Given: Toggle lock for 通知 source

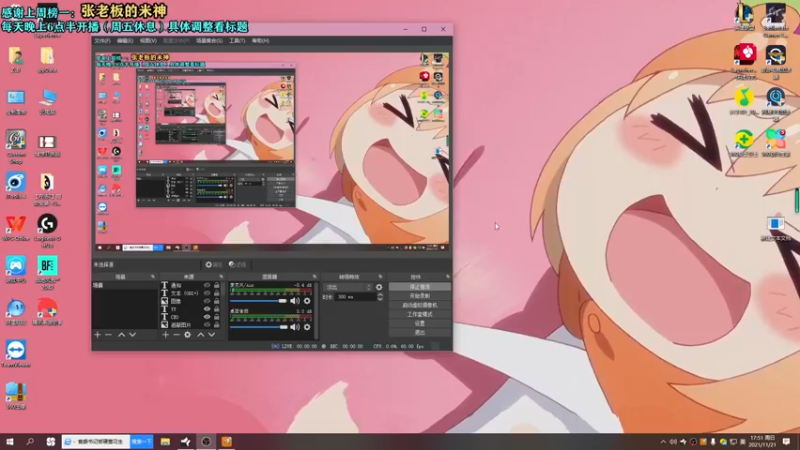Looking at the screenshot, I should [x=217, y=286].
